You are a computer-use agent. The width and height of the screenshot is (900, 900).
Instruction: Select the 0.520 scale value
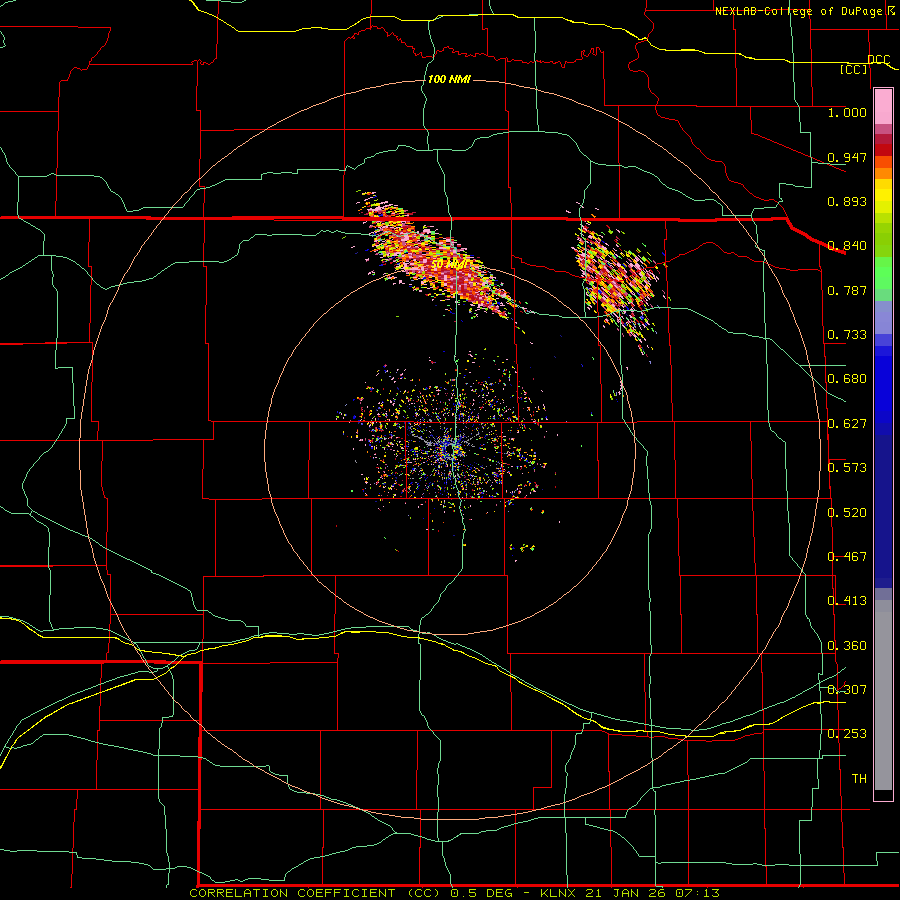point(847,513)
